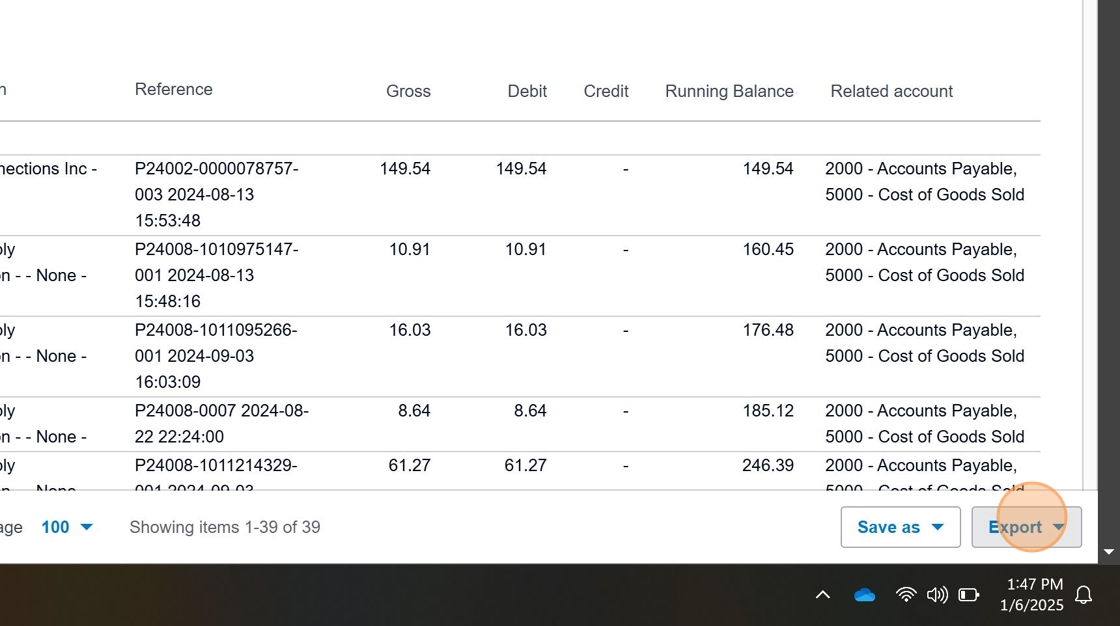Click running balance value 246.39
This screenshot has height=626, width=1120.
[768, 465]
